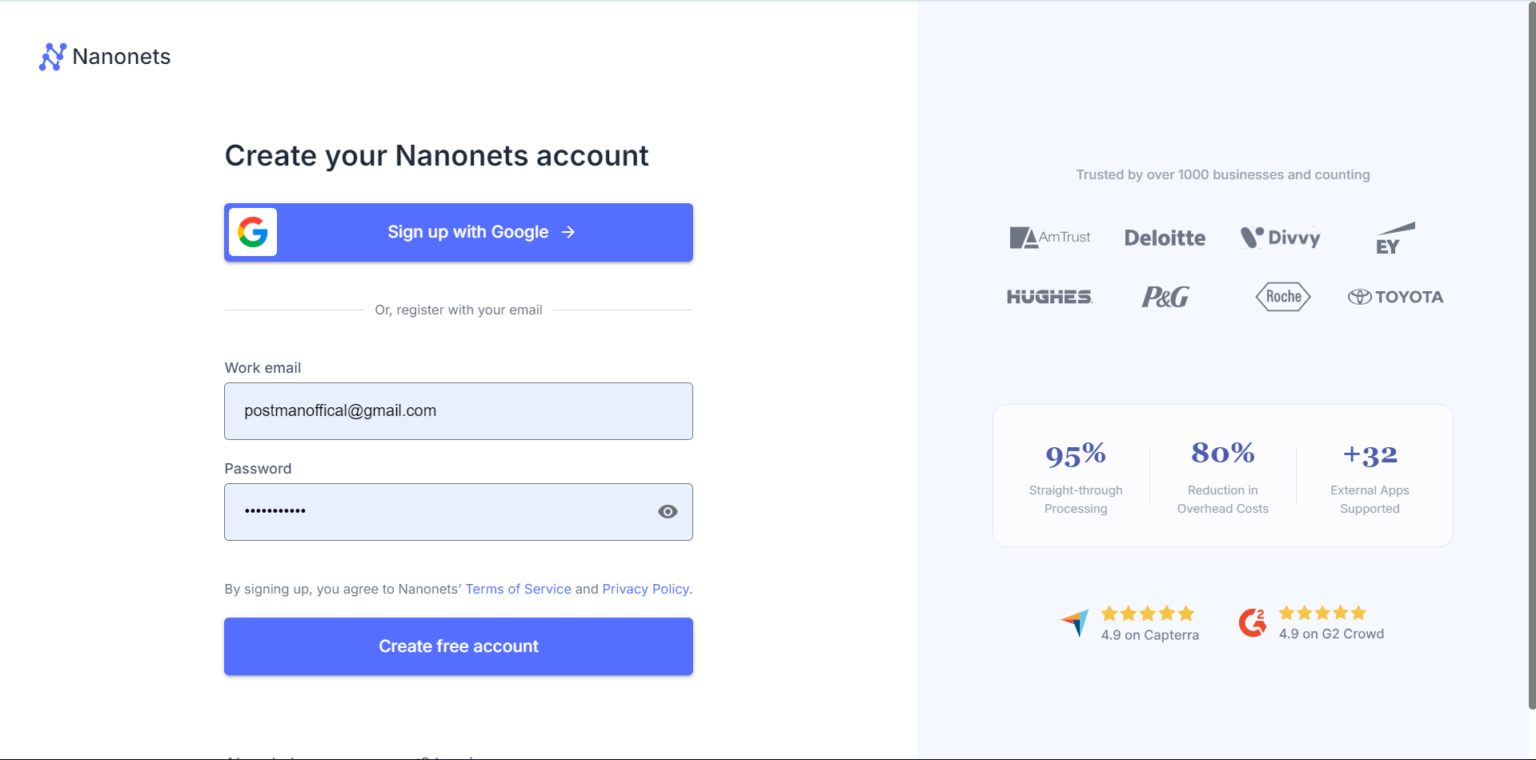
Task: Click into the Password field
Action: [440, 512]
